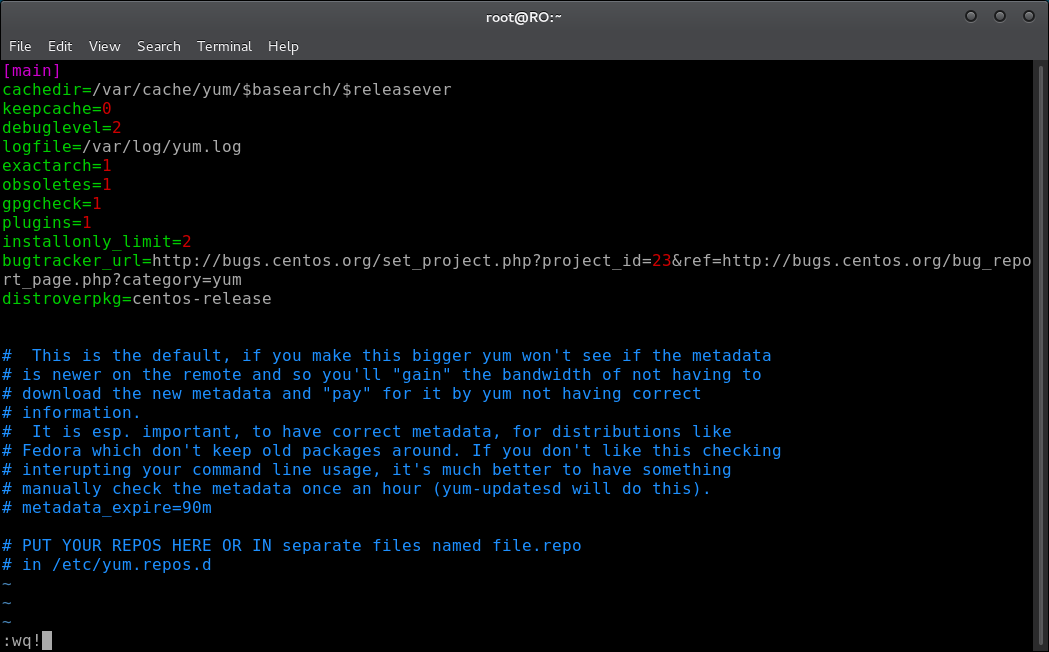The height and width of the screenshot is (652, 1049).
Task: Click the gpgcheck=1 setting line
Action: (x=52, y=203)
